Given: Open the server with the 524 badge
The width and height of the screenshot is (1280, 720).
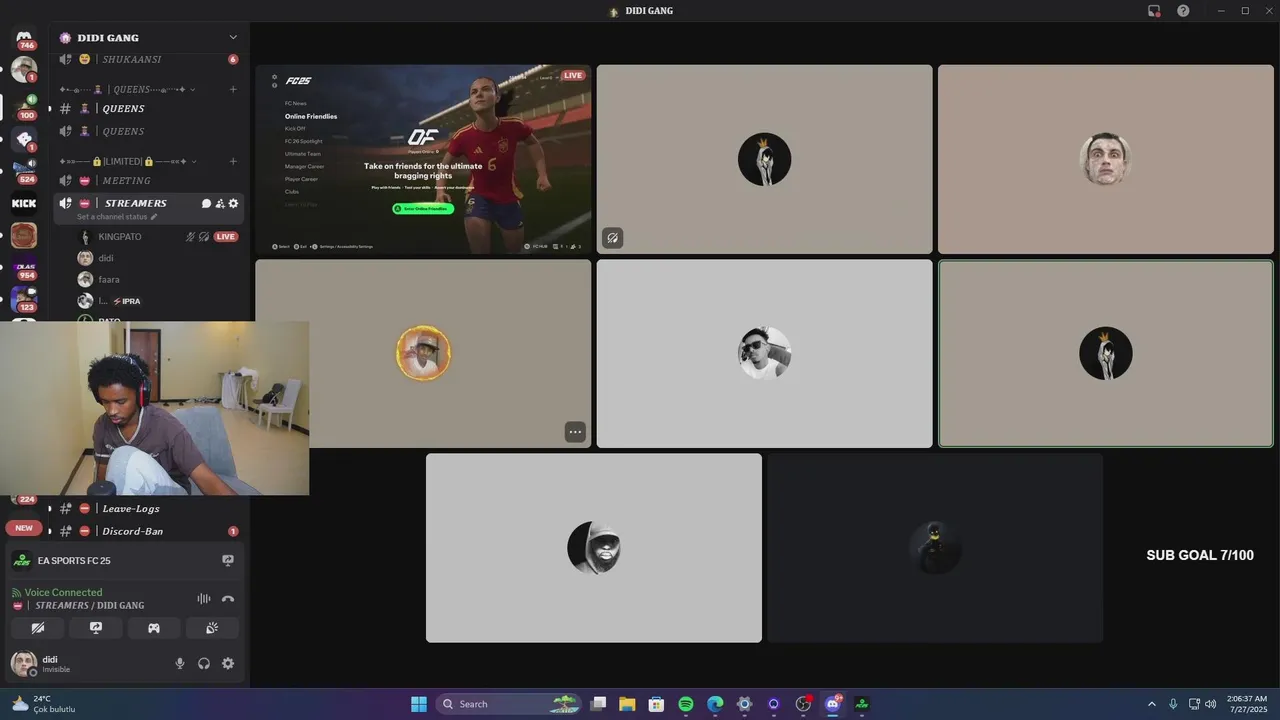Looking at the screenshot, I should tap(24, 171).
